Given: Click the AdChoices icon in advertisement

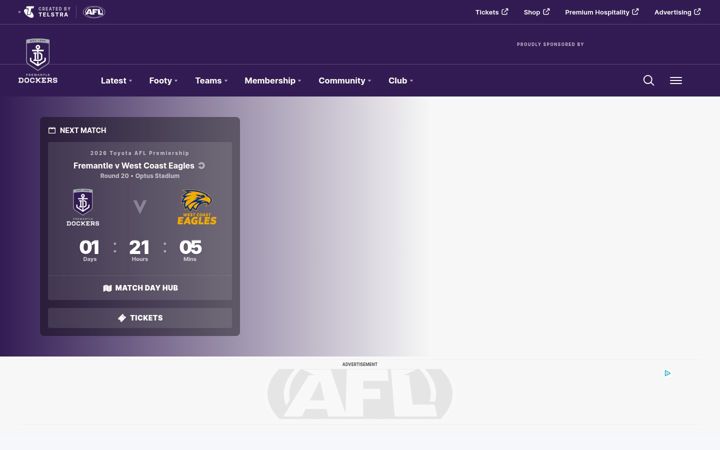Looking at the screenshot, I should click(667, 373).
